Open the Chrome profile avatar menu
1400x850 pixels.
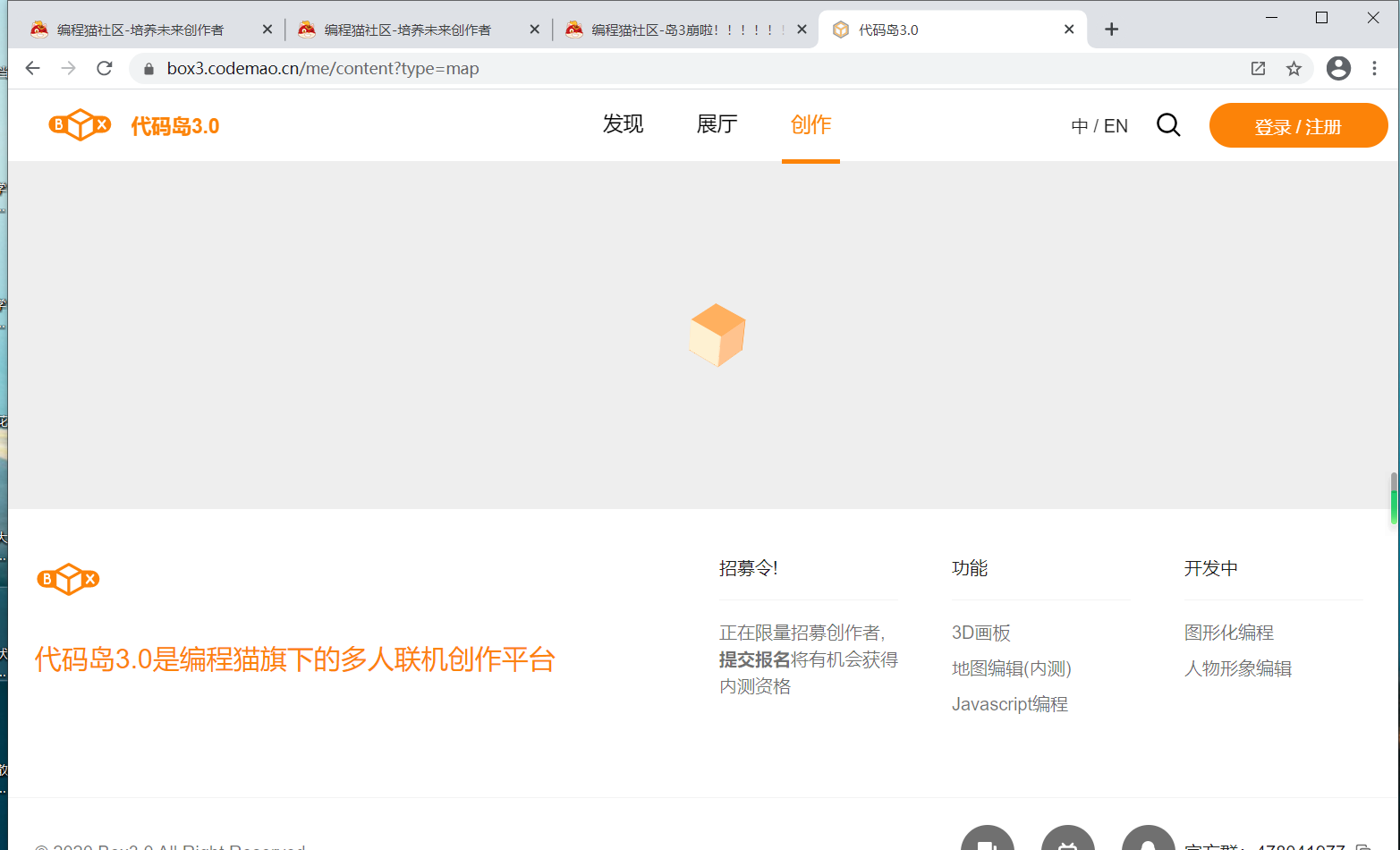(1338, 68)
